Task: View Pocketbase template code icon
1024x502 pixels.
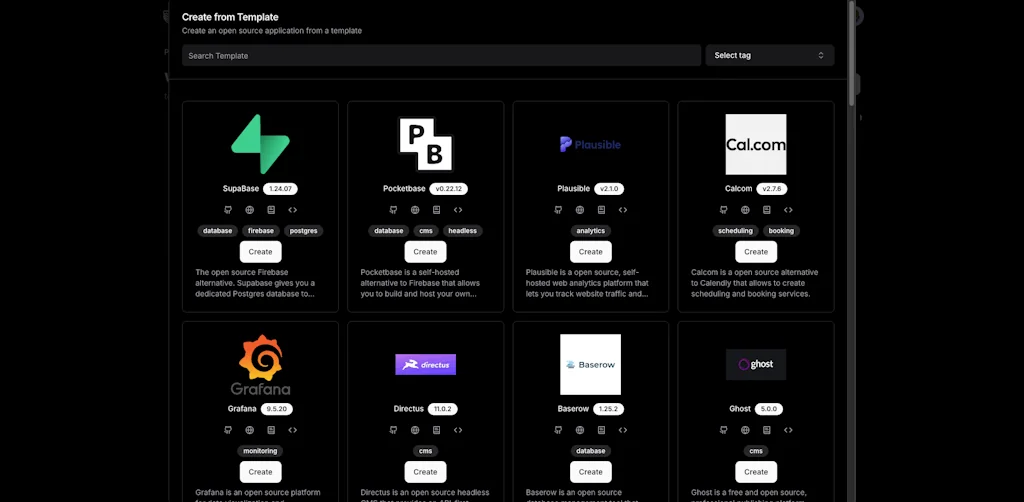Action: [458, 210]
